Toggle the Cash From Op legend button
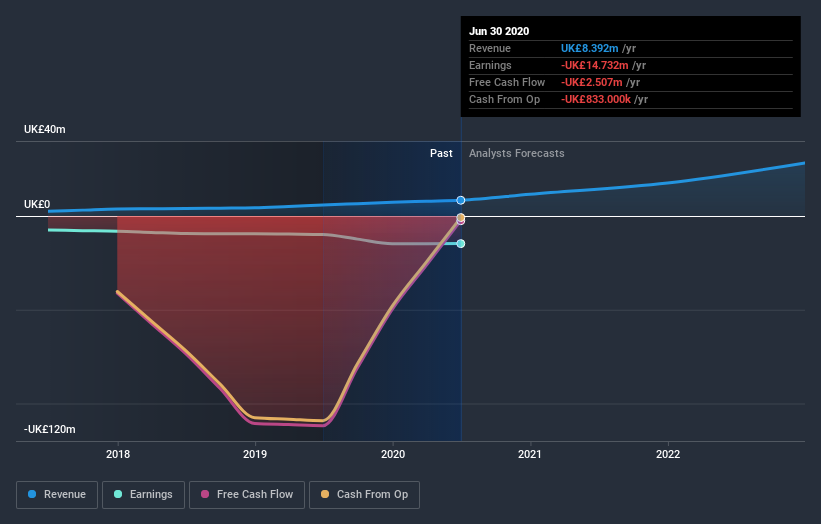821x524 pixels. (364, 495)
